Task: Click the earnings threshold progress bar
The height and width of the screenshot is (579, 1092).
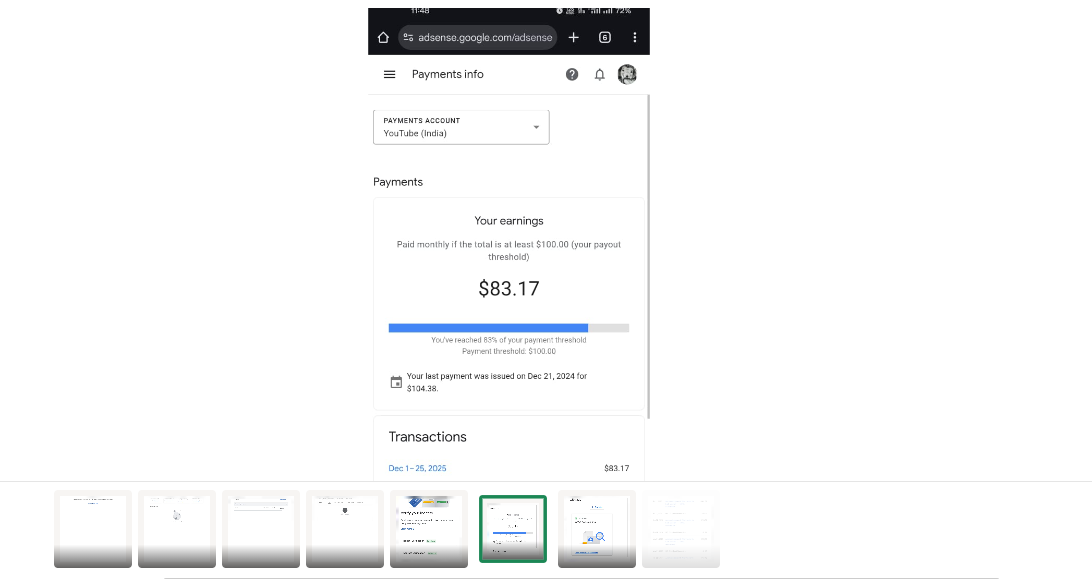Action: pyautogui.click(x=508, y=328)
